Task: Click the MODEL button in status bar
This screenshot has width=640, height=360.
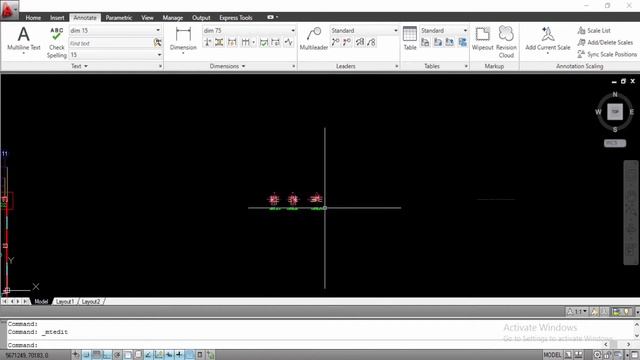Action: click(x=552, y=355)
